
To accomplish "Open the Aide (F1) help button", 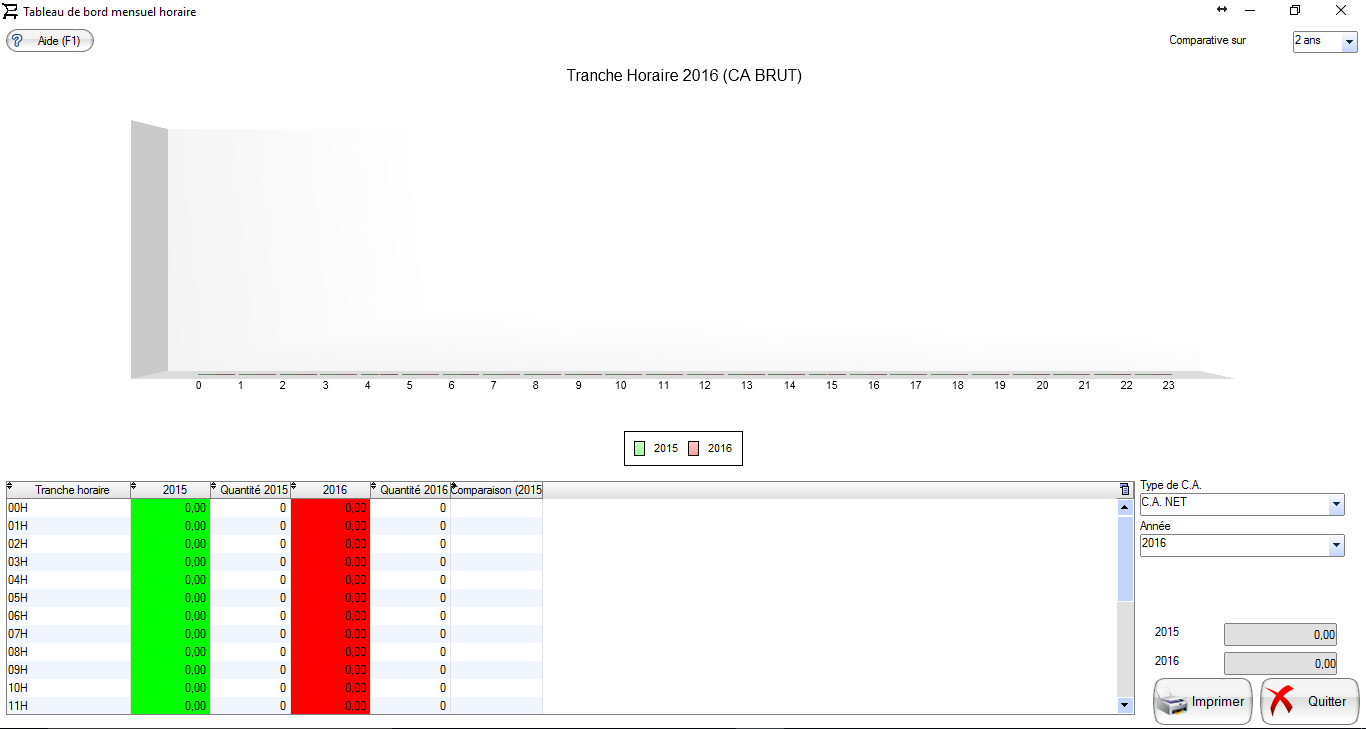I will (50, 41).
